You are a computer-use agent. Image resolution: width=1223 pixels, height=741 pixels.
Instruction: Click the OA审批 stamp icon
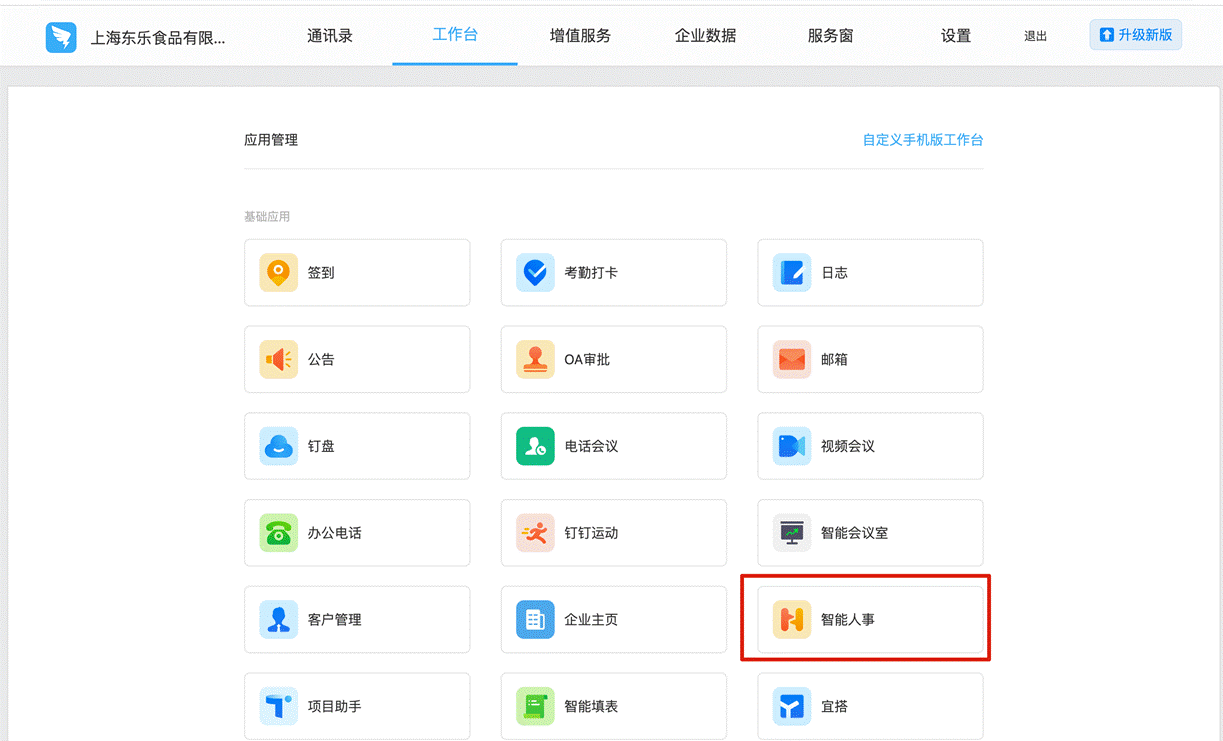[535, 359]
